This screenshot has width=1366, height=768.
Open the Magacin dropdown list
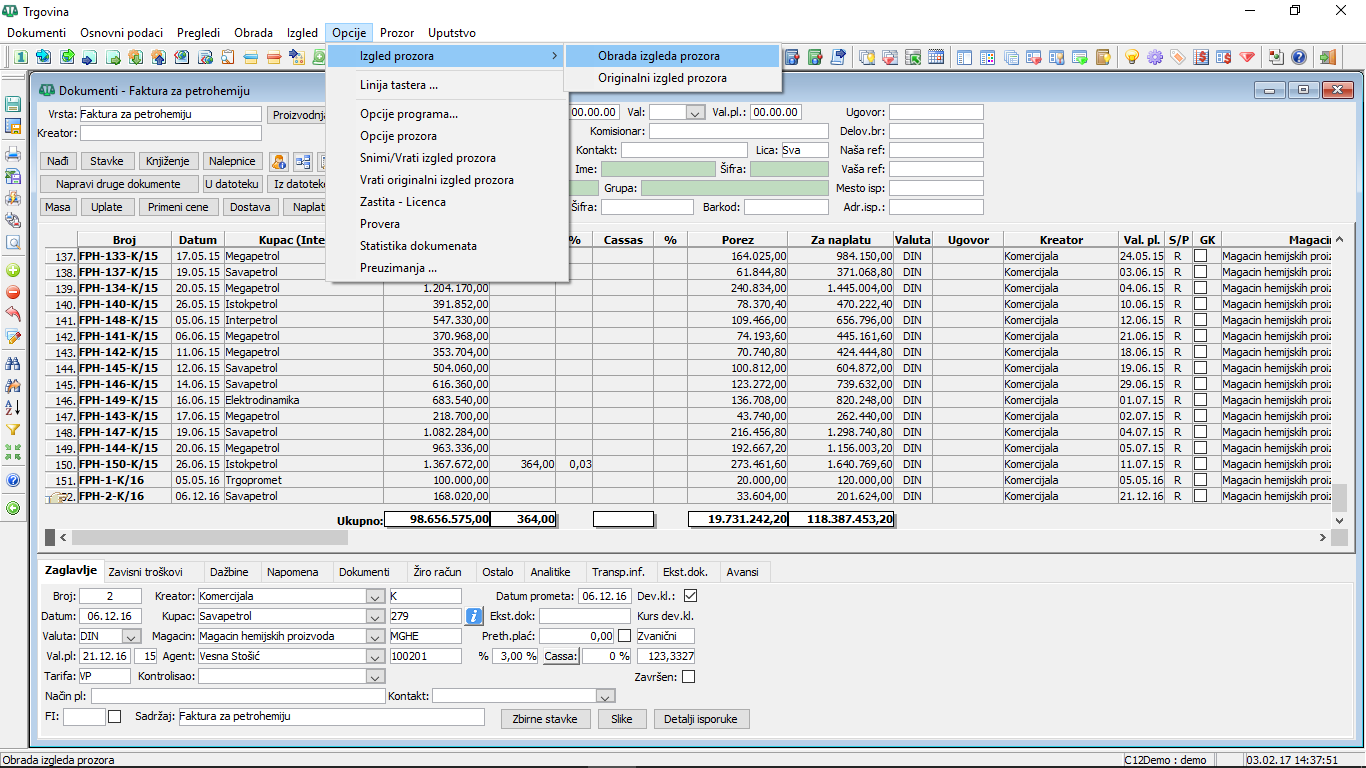375,637
